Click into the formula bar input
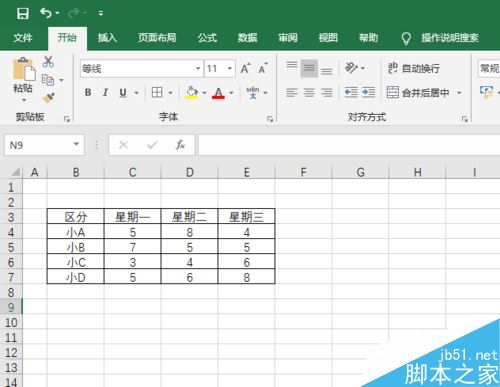The width and height of the screenshot is (500, 387). 349,145
